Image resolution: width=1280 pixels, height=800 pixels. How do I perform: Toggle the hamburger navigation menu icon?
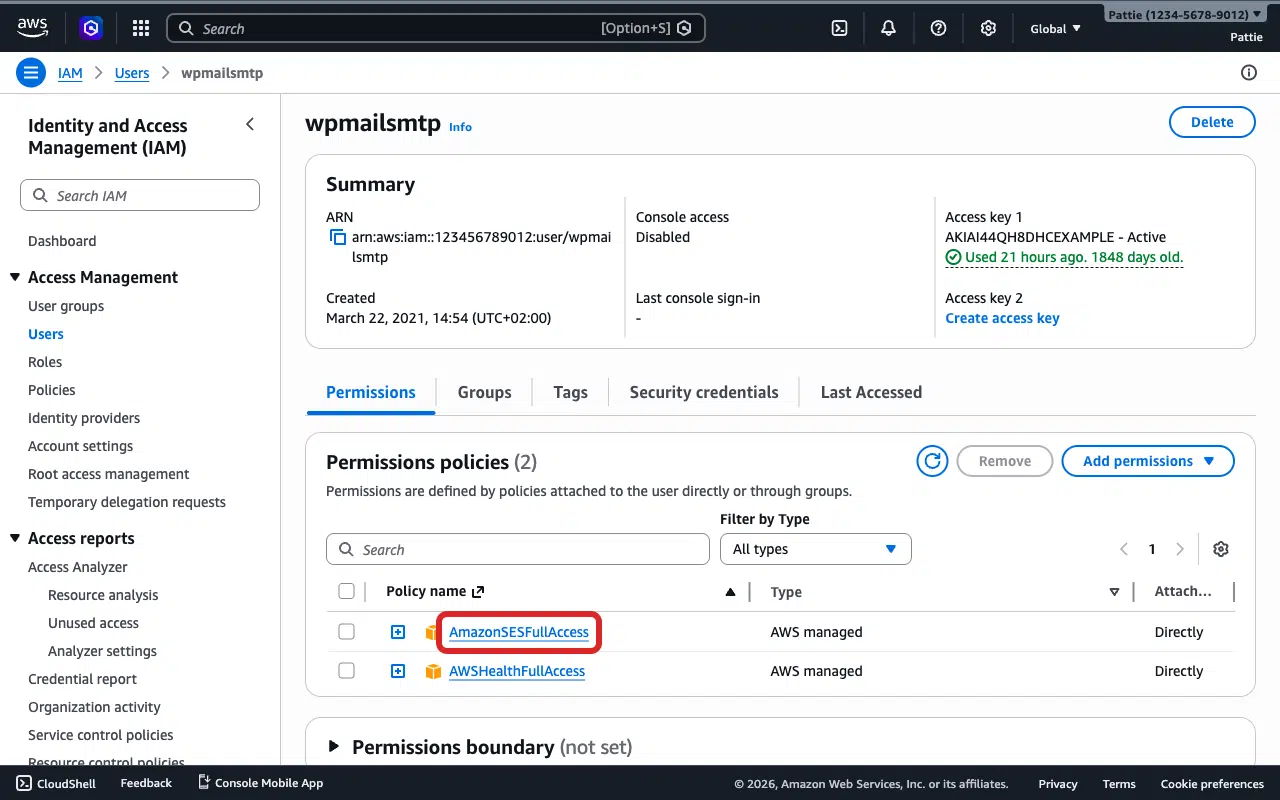[x=31, y=72]
